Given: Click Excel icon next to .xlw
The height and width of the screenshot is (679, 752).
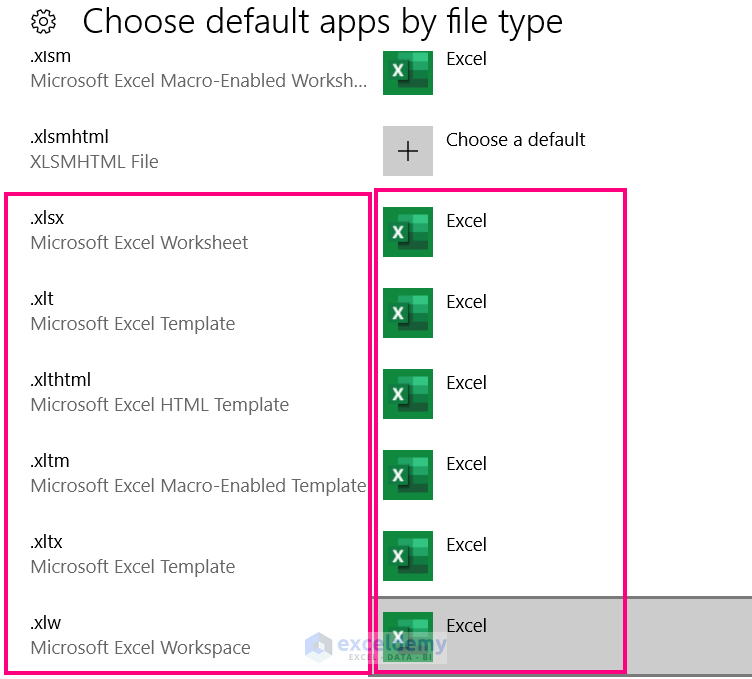Looking at the screenshot, I should (408, 636).
